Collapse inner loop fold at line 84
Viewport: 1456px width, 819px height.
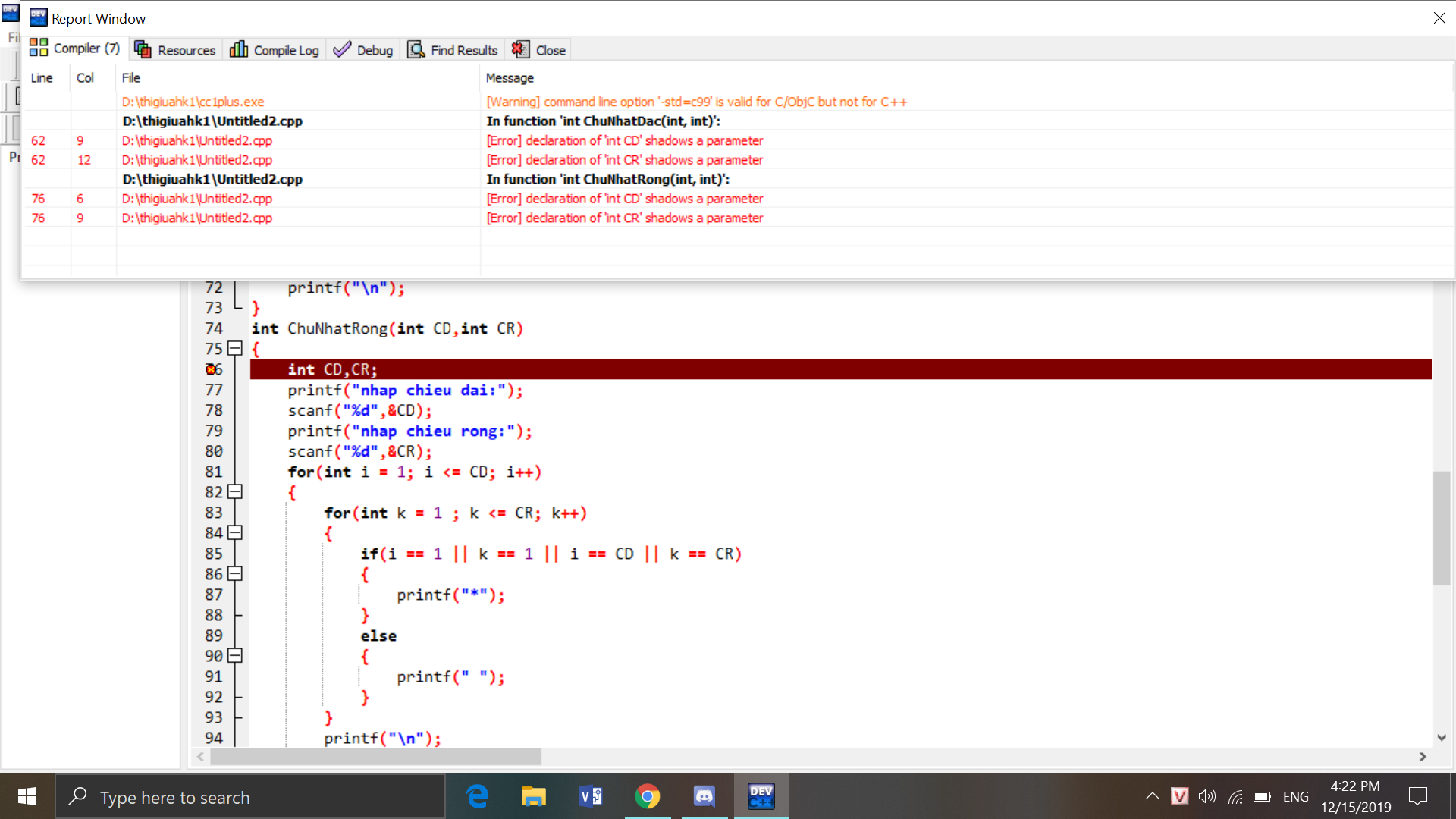pyautogui.click(x=235, y=533)
